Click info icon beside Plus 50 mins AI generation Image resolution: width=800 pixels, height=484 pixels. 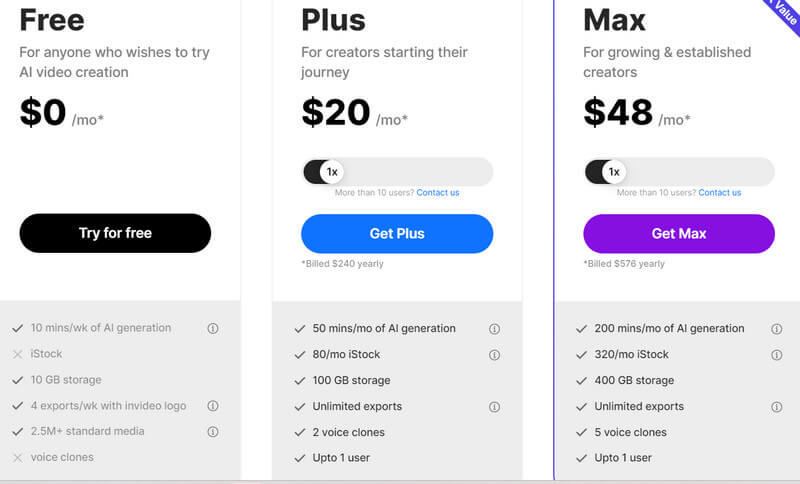(494, 329)
